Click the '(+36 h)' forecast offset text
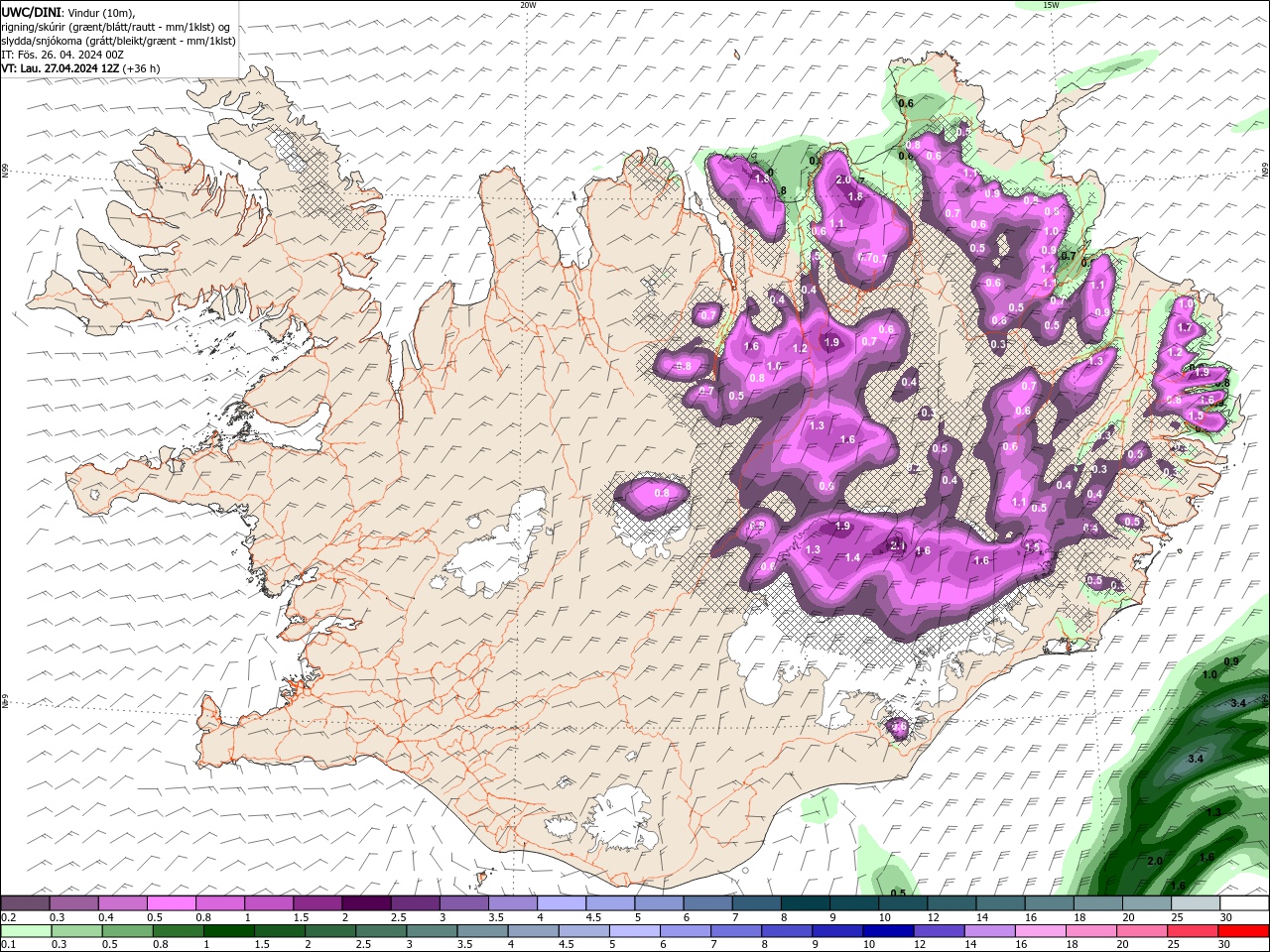This screenshot has width=1270, height=952. tap(141, 68)
